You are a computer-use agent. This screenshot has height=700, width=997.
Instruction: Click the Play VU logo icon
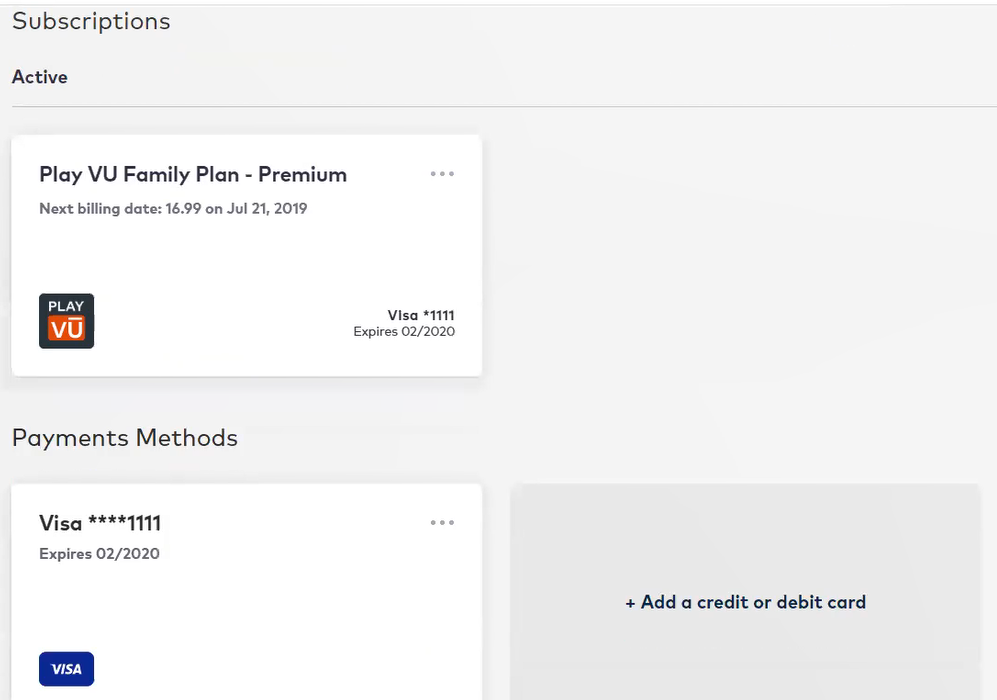coord(67,321)
